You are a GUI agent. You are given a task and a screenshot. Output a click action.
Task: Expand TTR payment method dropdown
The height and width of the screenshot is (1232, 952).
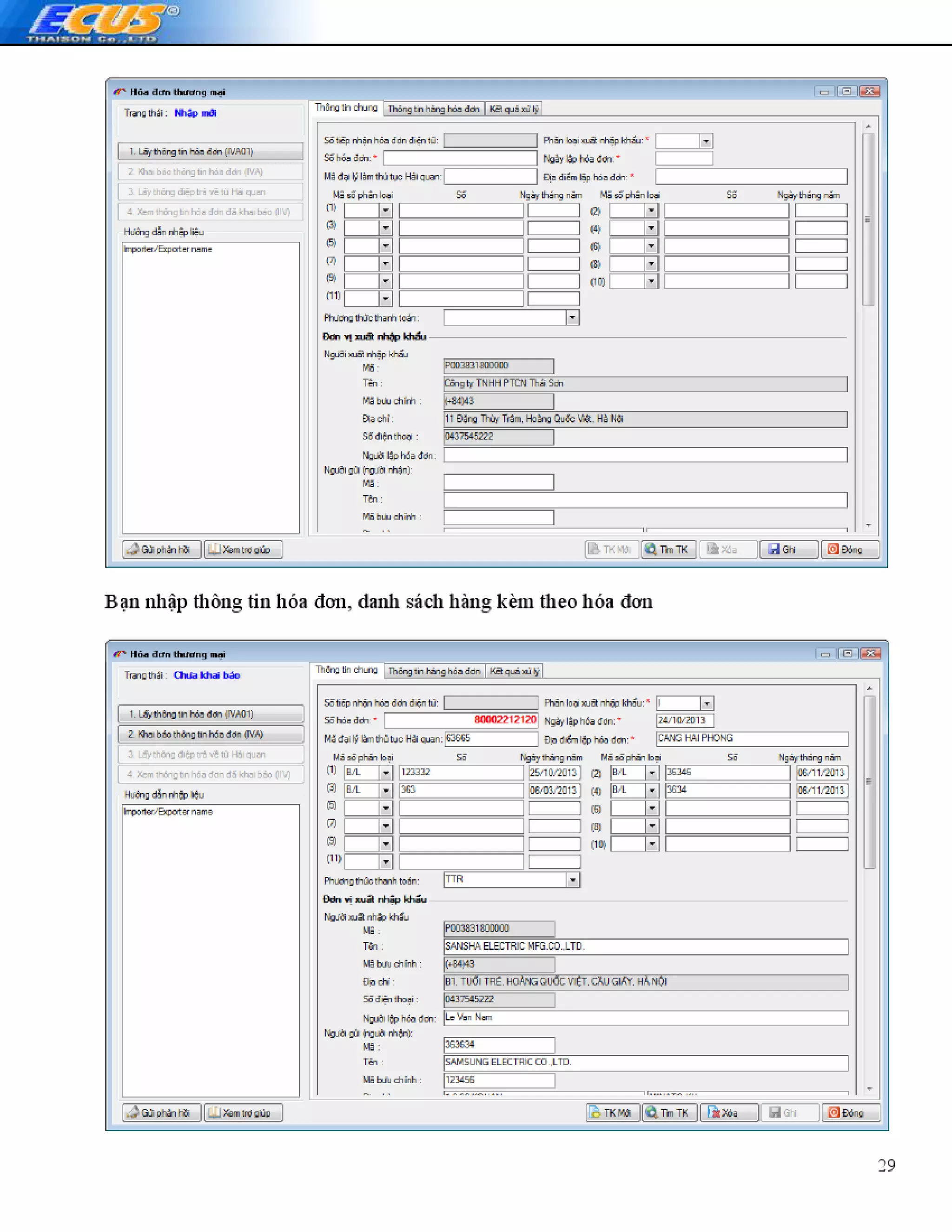point(572,880)
